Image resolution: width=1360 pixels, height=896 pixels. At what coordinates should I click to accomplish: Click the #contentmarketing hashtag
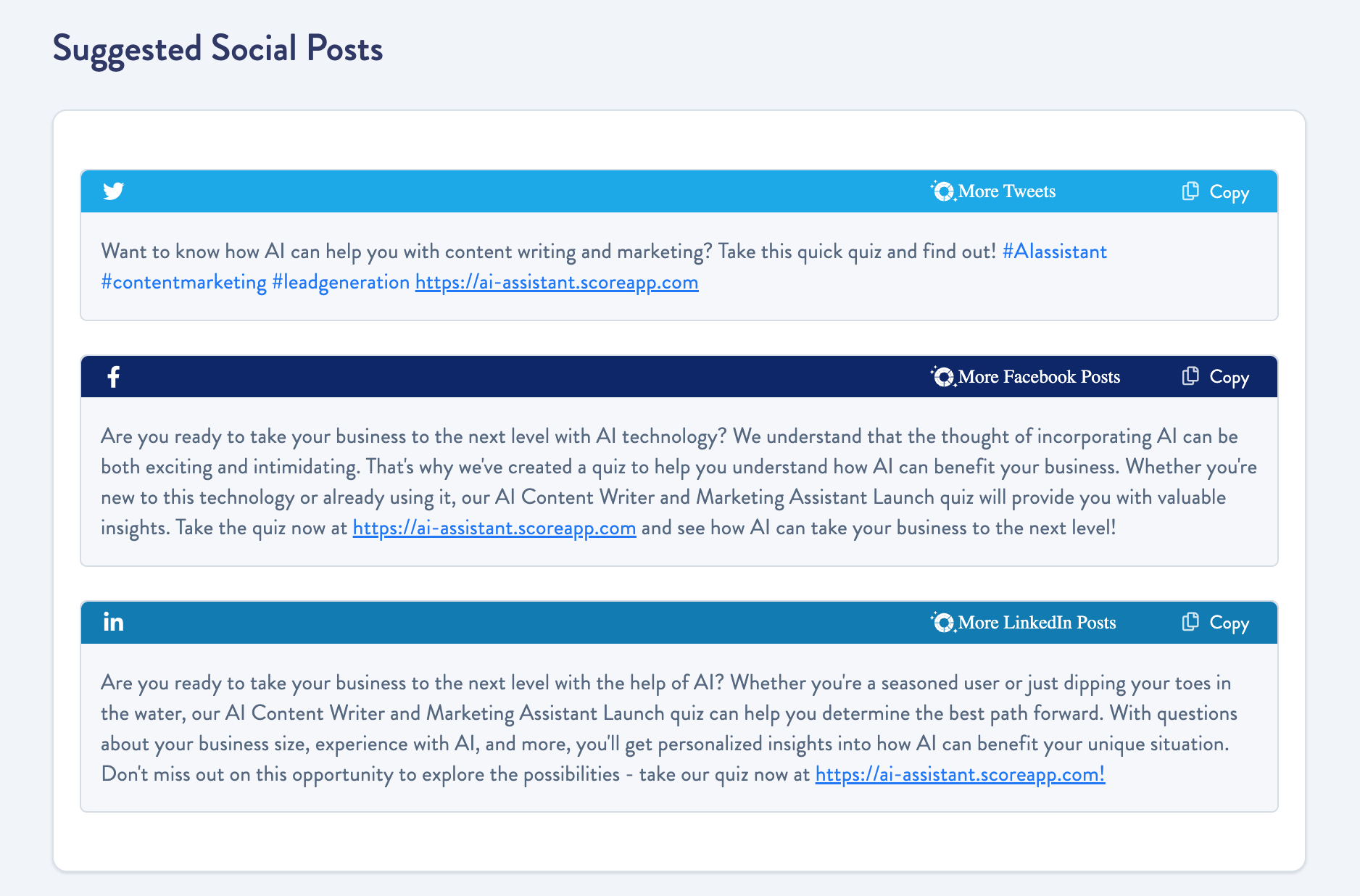(x=184, y=282)
